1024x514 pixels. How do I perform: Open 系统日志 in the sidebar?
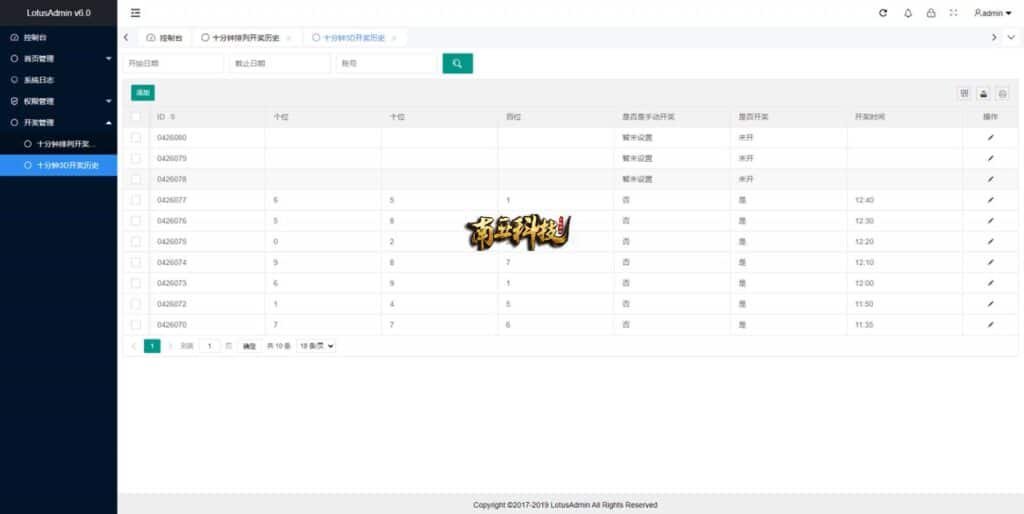coord(40,79)
